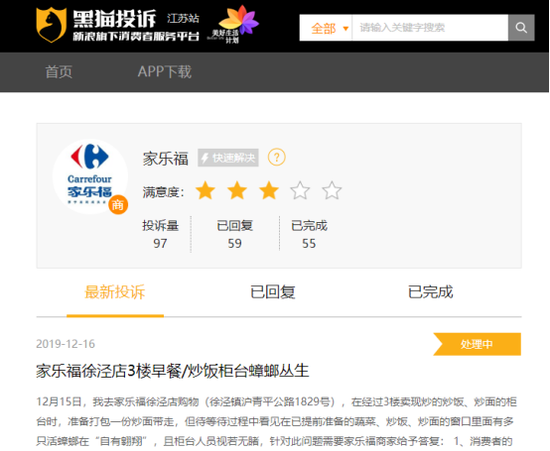Click the first filled satisfaction star
The height and width of the screenshot is (451, 550).
(x=205, y=190)
